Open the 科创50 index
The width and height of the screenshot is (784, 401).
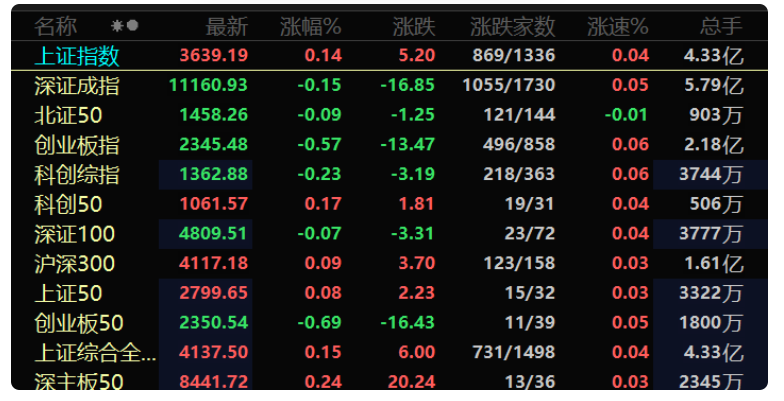[x=389, y=204]
